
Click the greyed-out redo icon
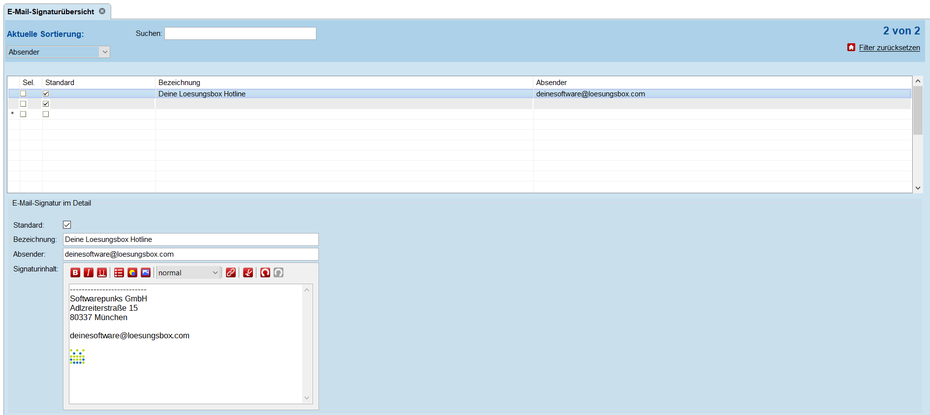coord(279,273)
